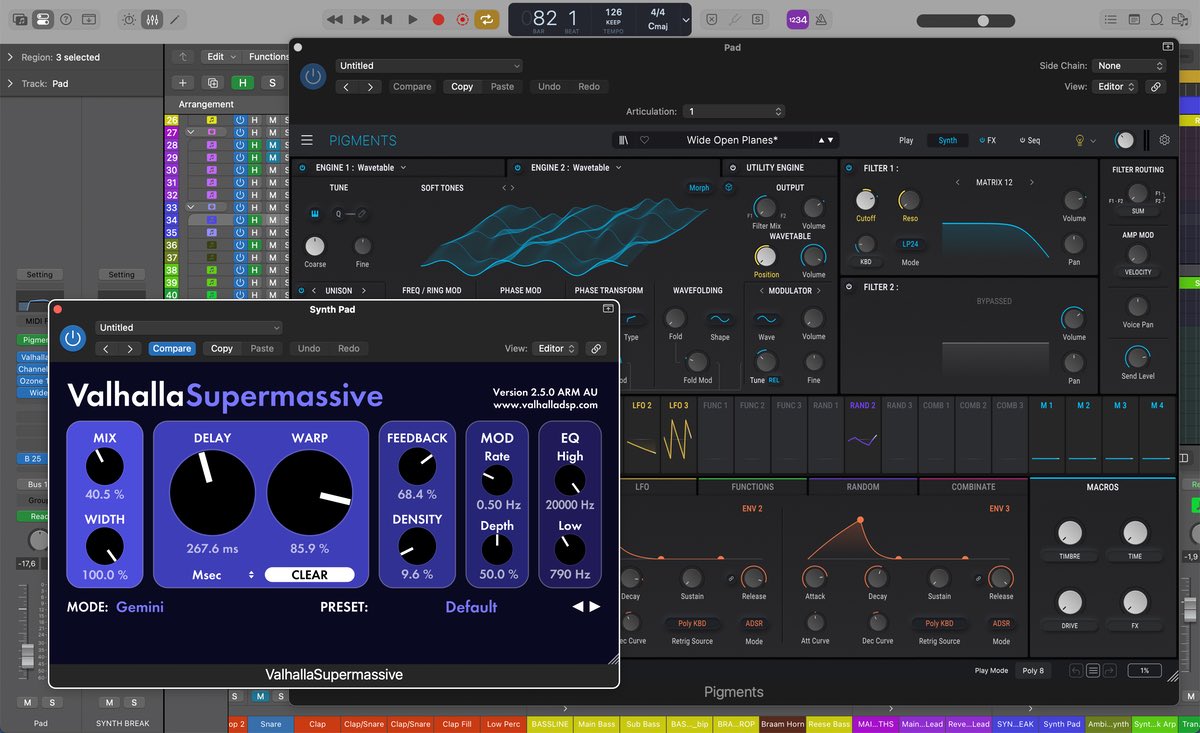
Task: Toggle Filter 2 power button in Pigments
Action: coord(849,287)
